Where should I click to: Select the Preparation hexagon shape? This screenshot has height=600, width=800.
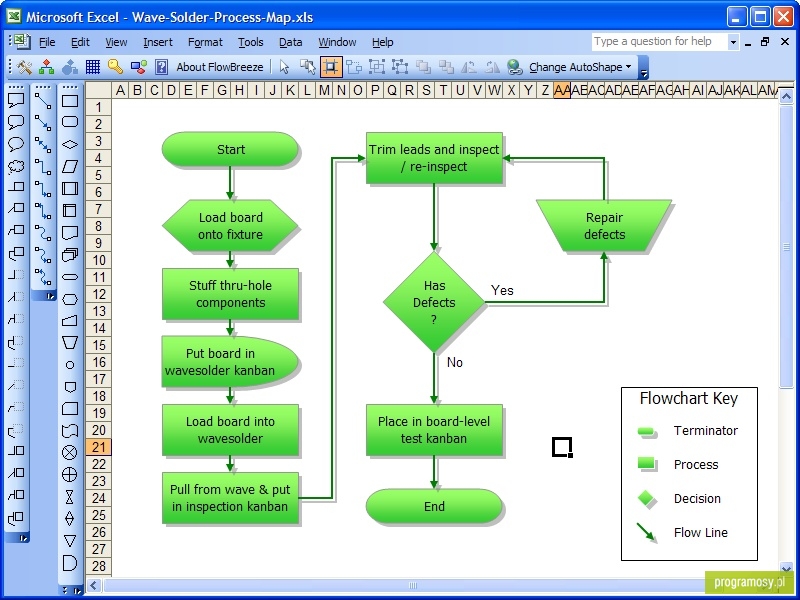pyautogui.click(x=70, y=299)
